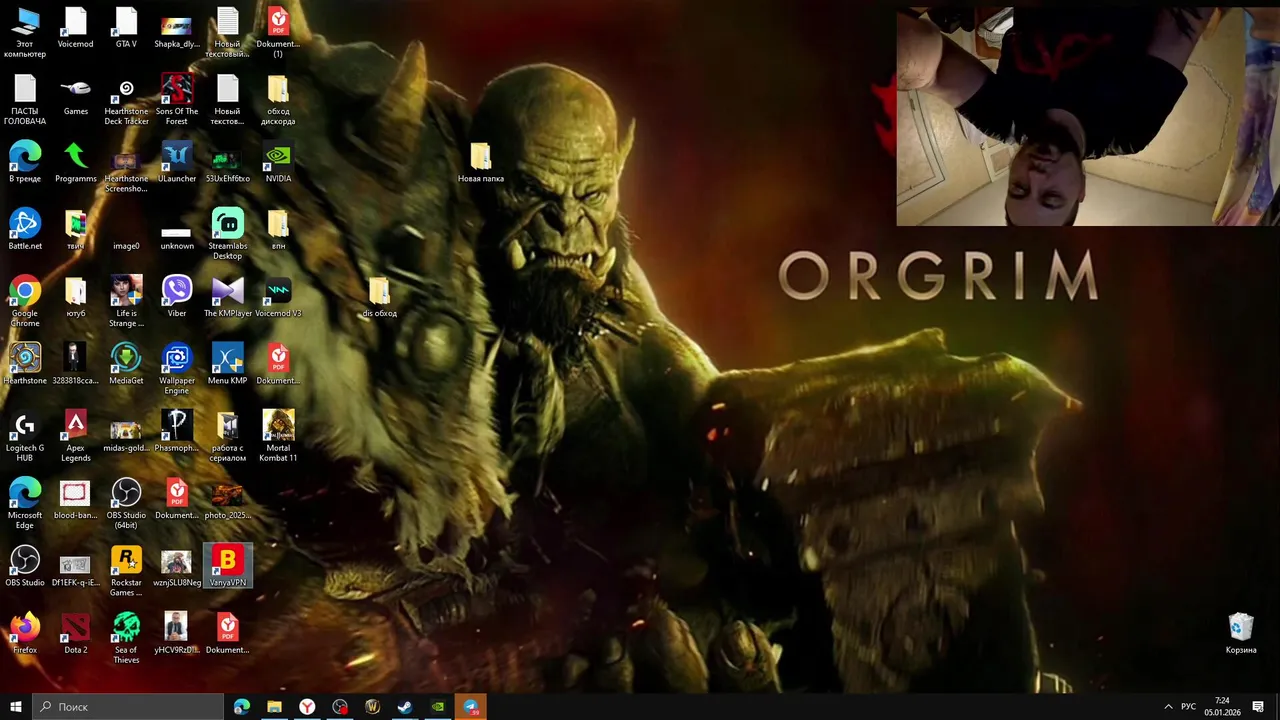The width and height of the screenshot is (1280, 720).
Task: Select the обход дискорда folder
Action: [278, 99]
